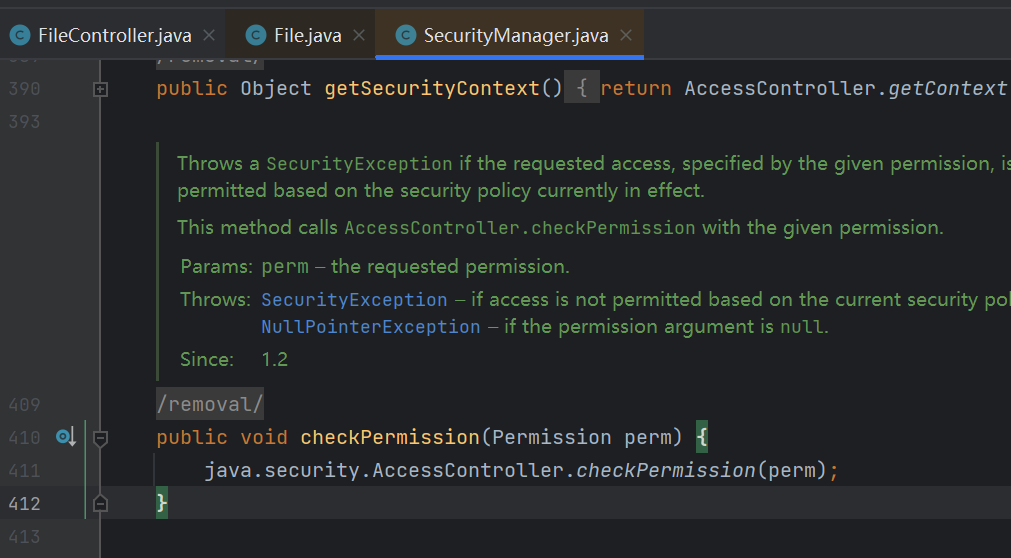The image size is (1011, 558).
Task: Switch to the FileController.java tab
Action: (114, 35)
